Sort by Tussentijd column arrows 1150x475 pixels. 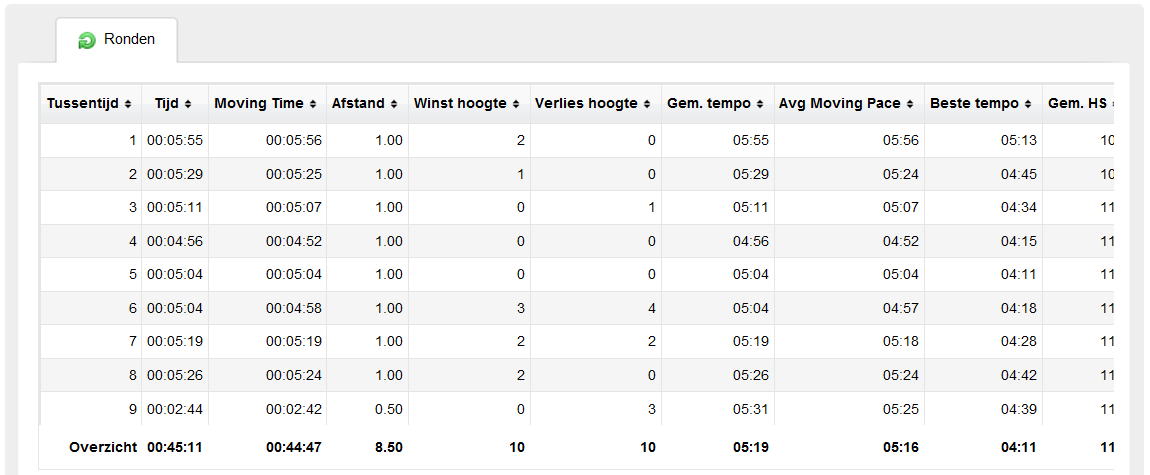point(128,105)
